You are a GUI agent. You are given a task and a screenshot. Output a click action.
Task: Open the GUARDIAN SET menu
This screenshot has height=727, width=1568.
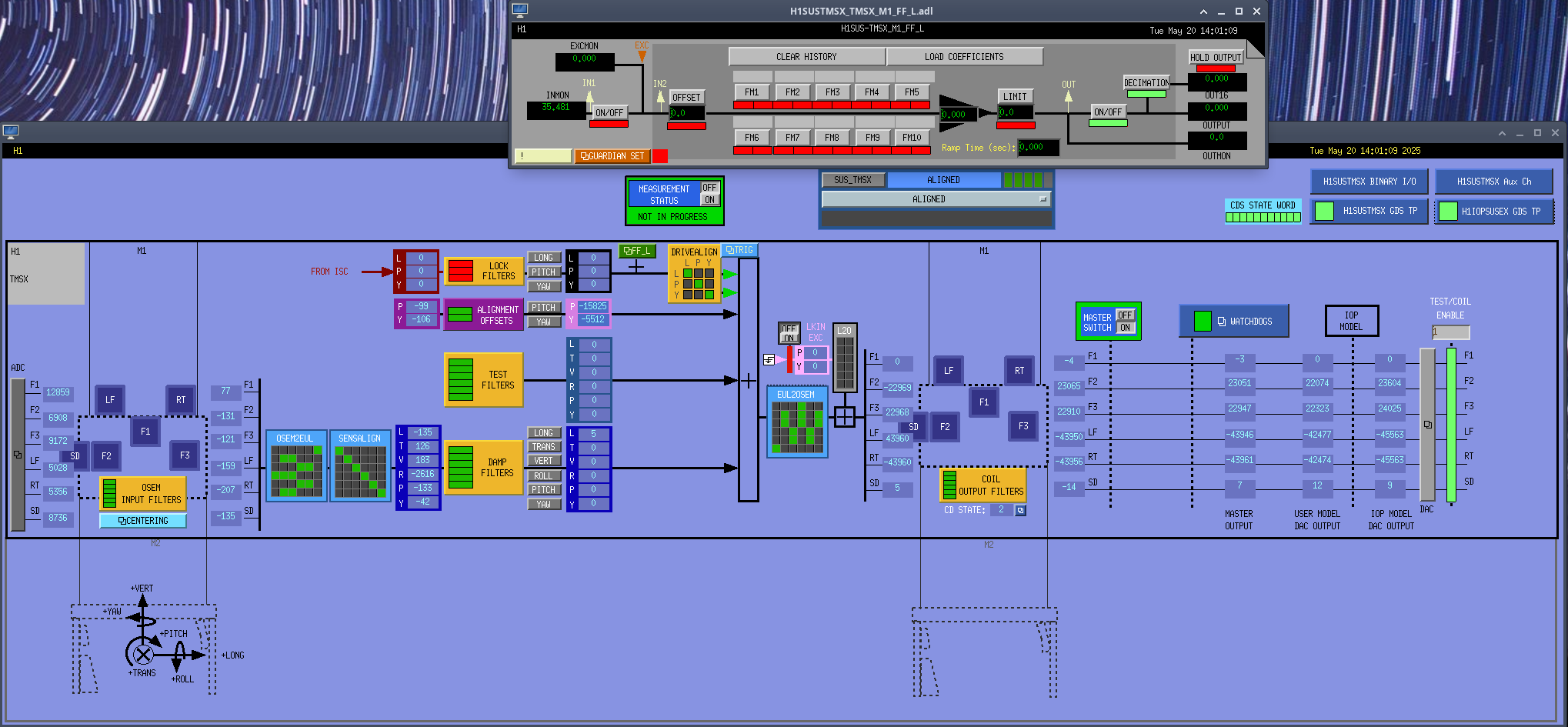pyautogui.click(x=612, y=156)
